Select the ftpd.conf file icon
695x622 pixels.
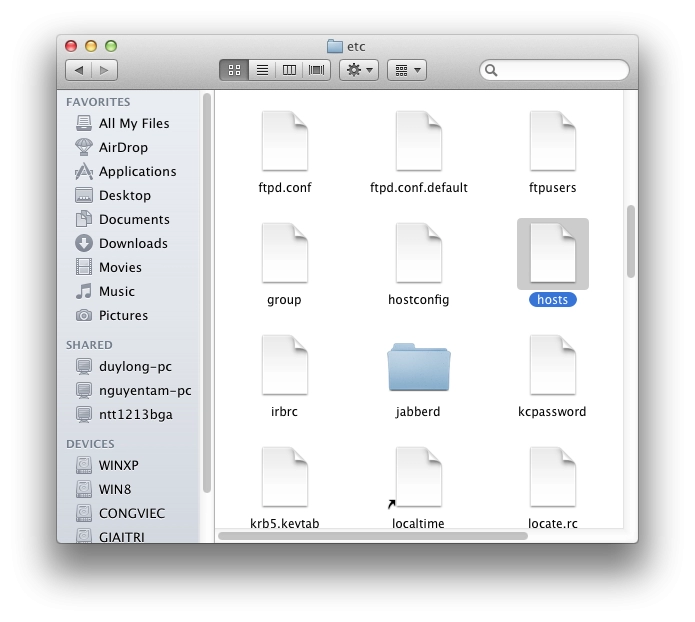point(285,141)
